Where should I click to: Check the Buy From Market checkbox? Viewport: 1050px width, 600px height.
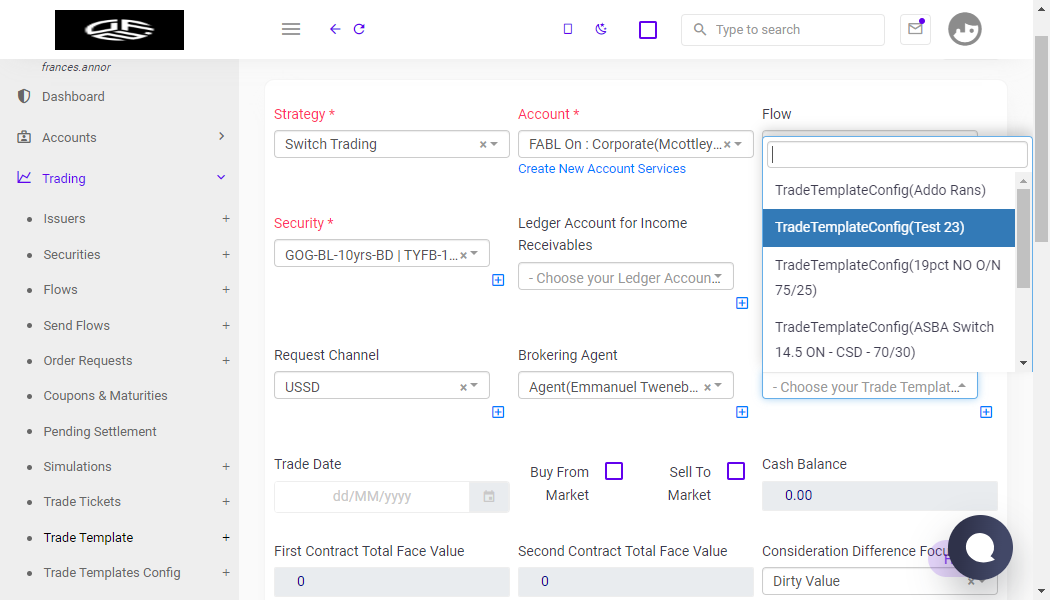[x=614, y=471]
